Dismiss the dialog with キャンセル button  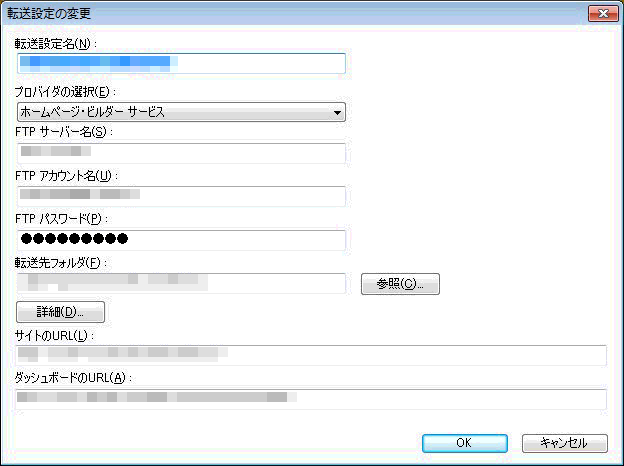click(x=565, y=443)
